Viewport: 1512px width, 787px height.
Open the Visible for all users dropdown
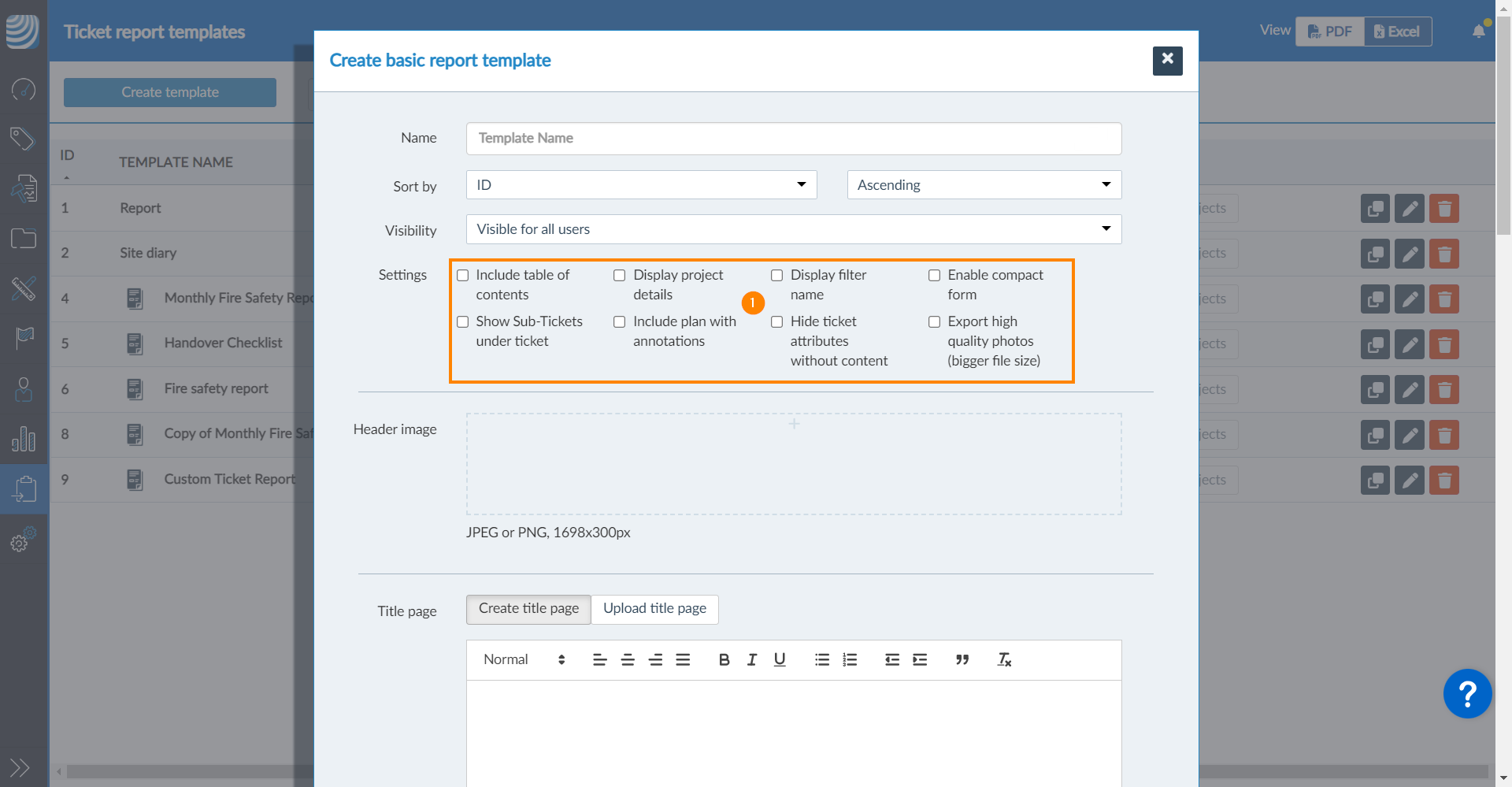793,228
